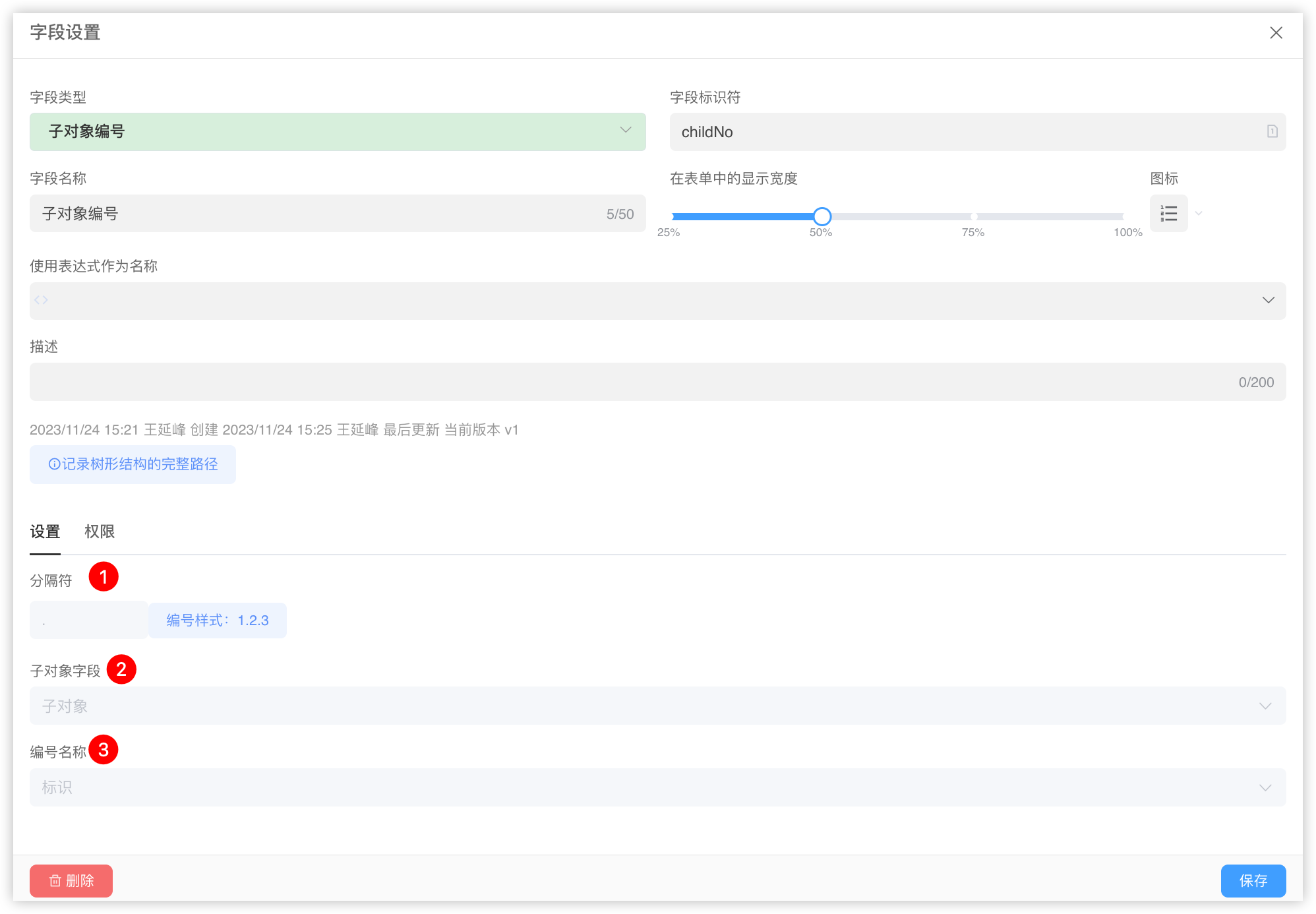The image size is (1316, 914).
Task: Click the info icon in 记录树形结构的完整路径
Action: tap(54, 464)
